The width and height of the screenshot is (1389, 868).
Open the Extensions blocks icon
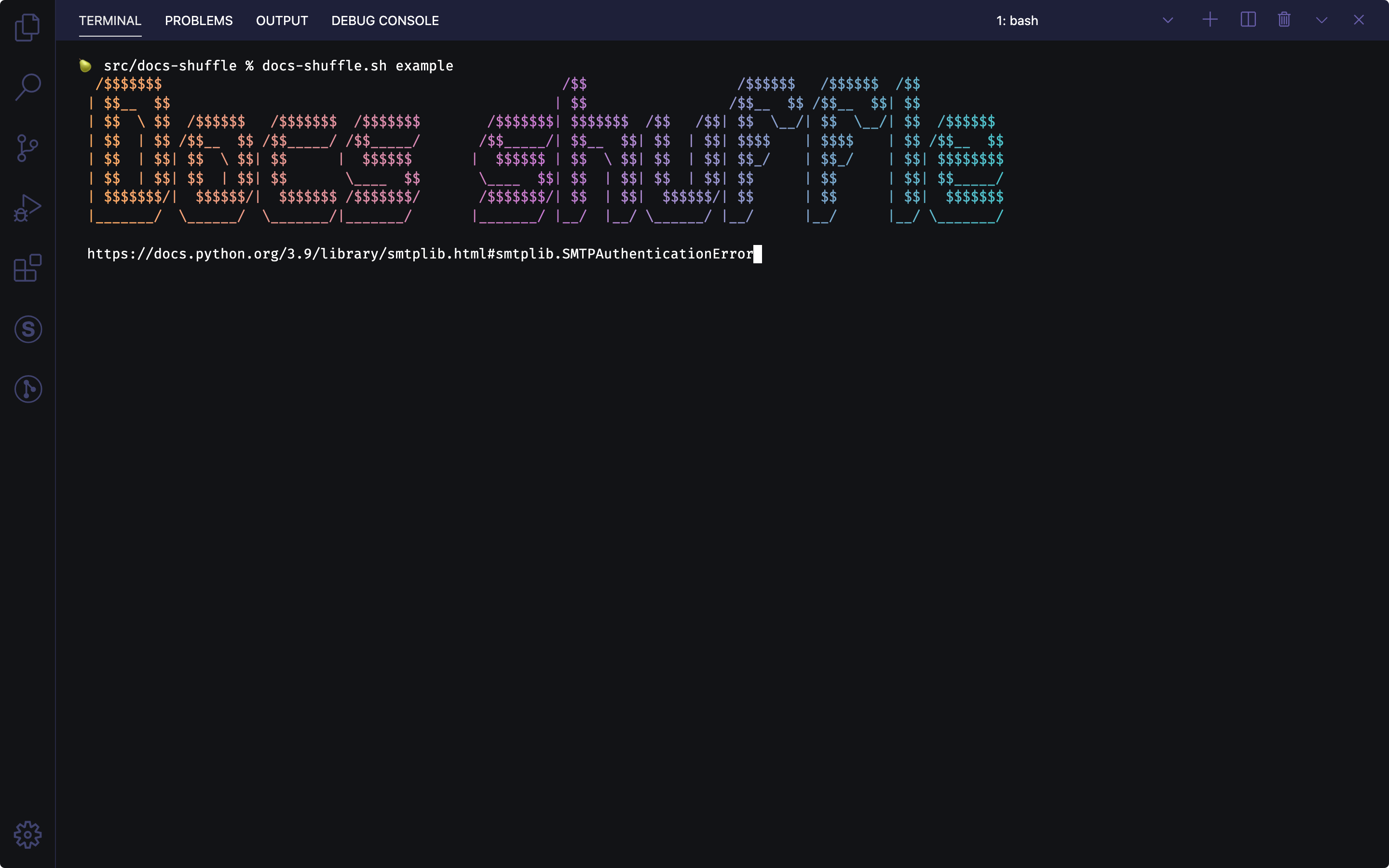coord(27,268)
